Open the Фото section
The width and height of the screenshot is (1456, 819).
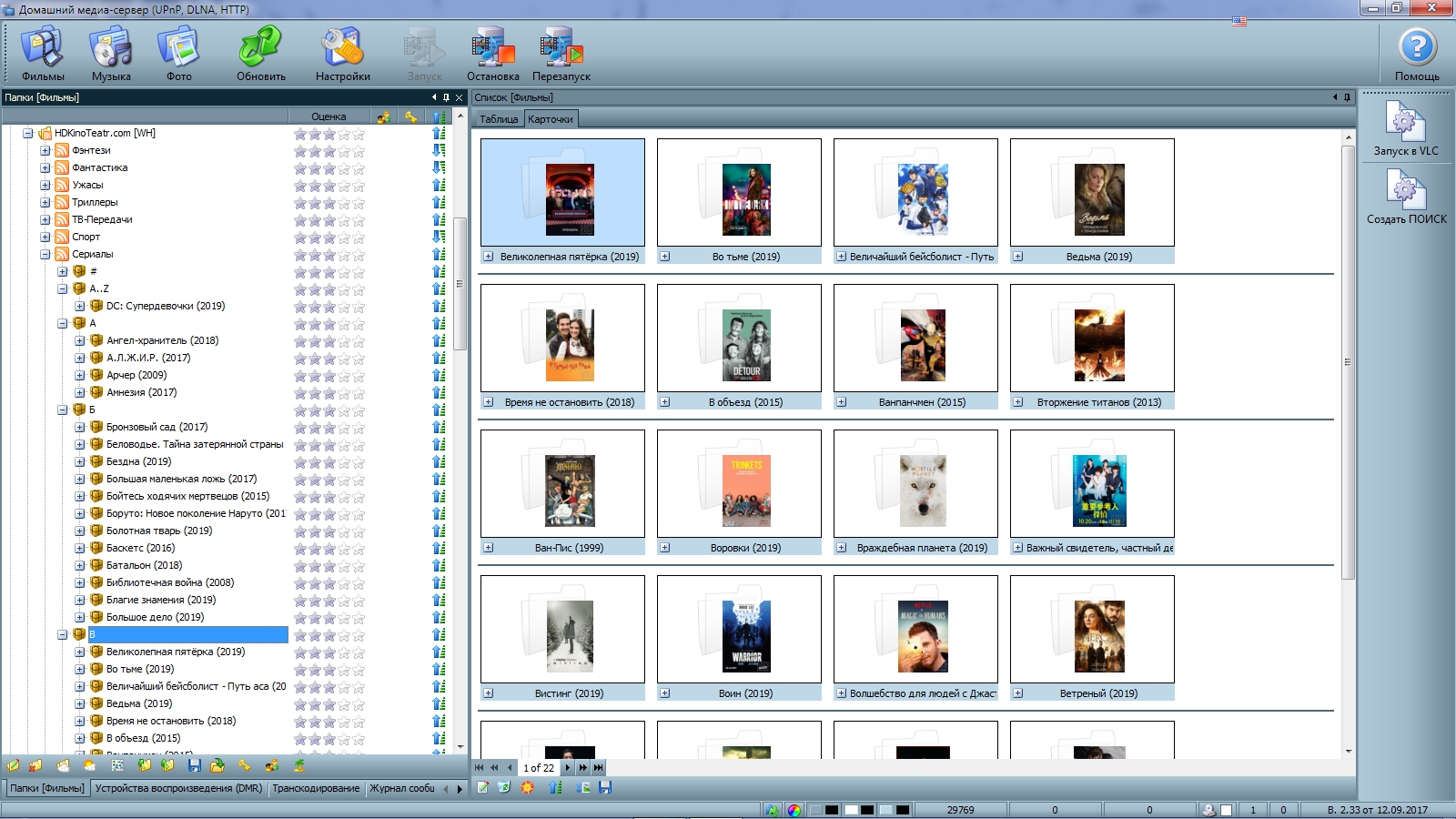pos(178,55)
